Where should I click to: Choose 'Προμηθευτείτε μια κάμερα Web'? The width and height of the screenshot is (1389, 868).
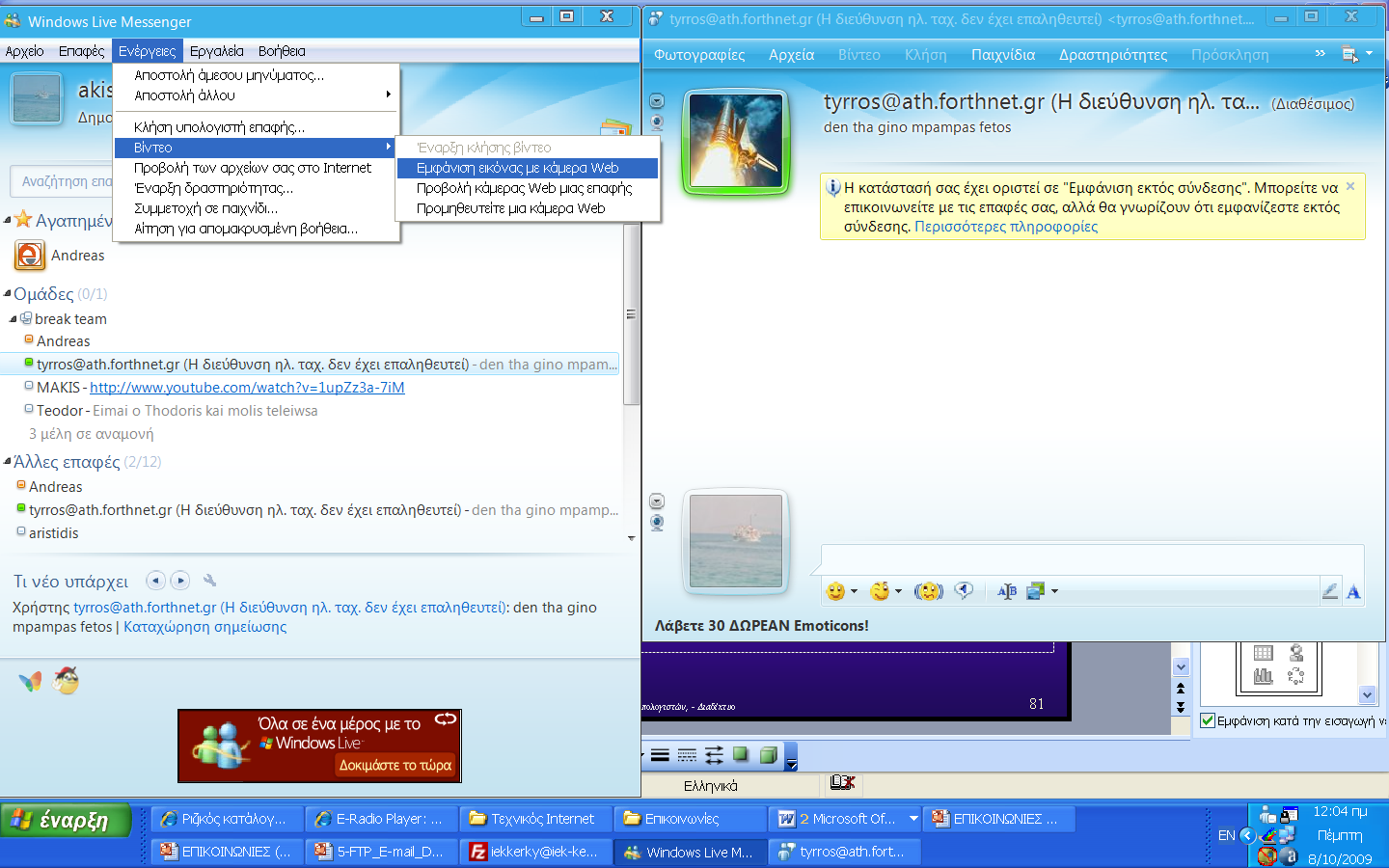coord(528,208)
